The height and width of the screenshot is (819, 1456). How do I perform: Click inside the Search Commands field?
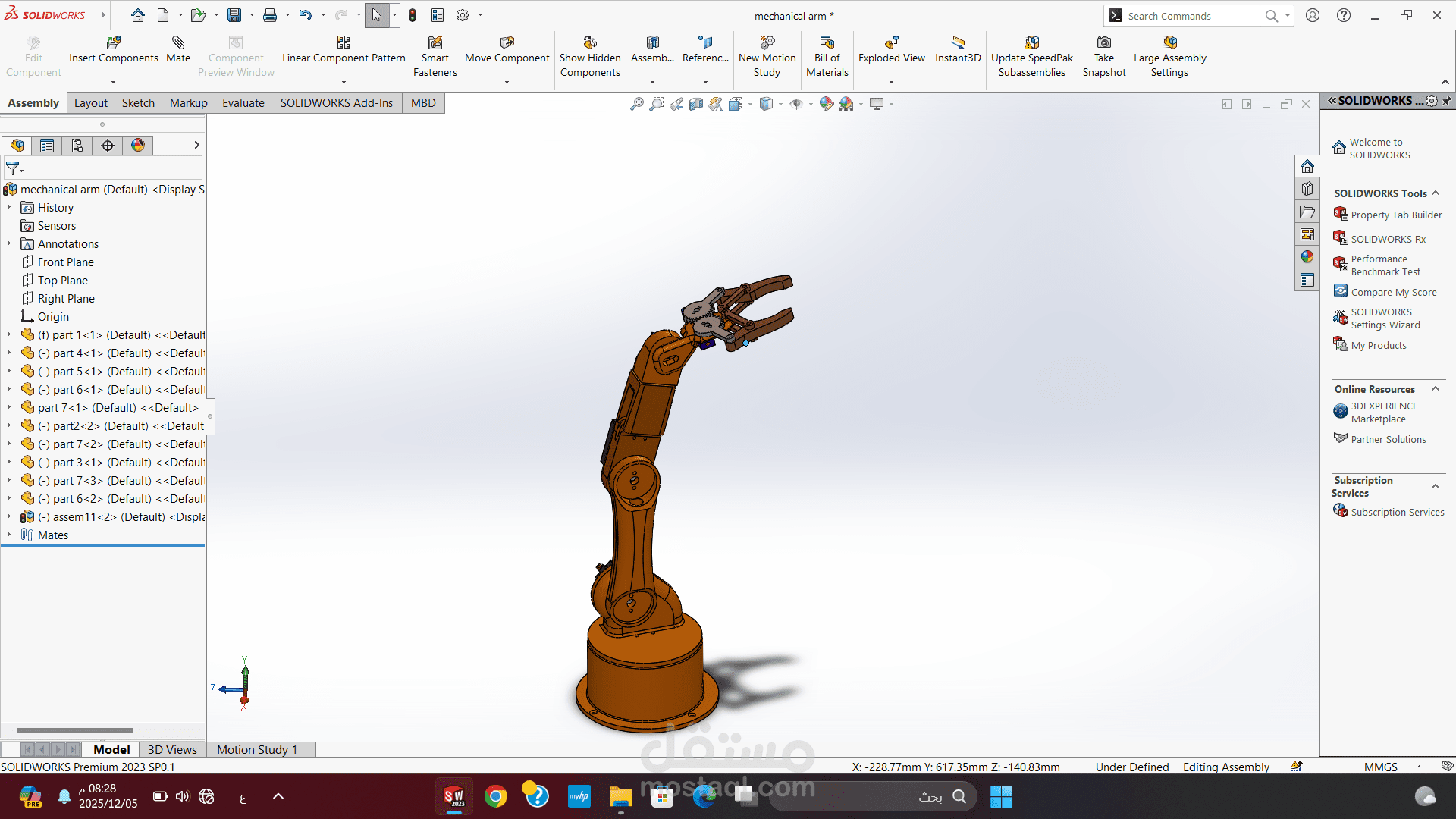click(x=1193, y=16)
